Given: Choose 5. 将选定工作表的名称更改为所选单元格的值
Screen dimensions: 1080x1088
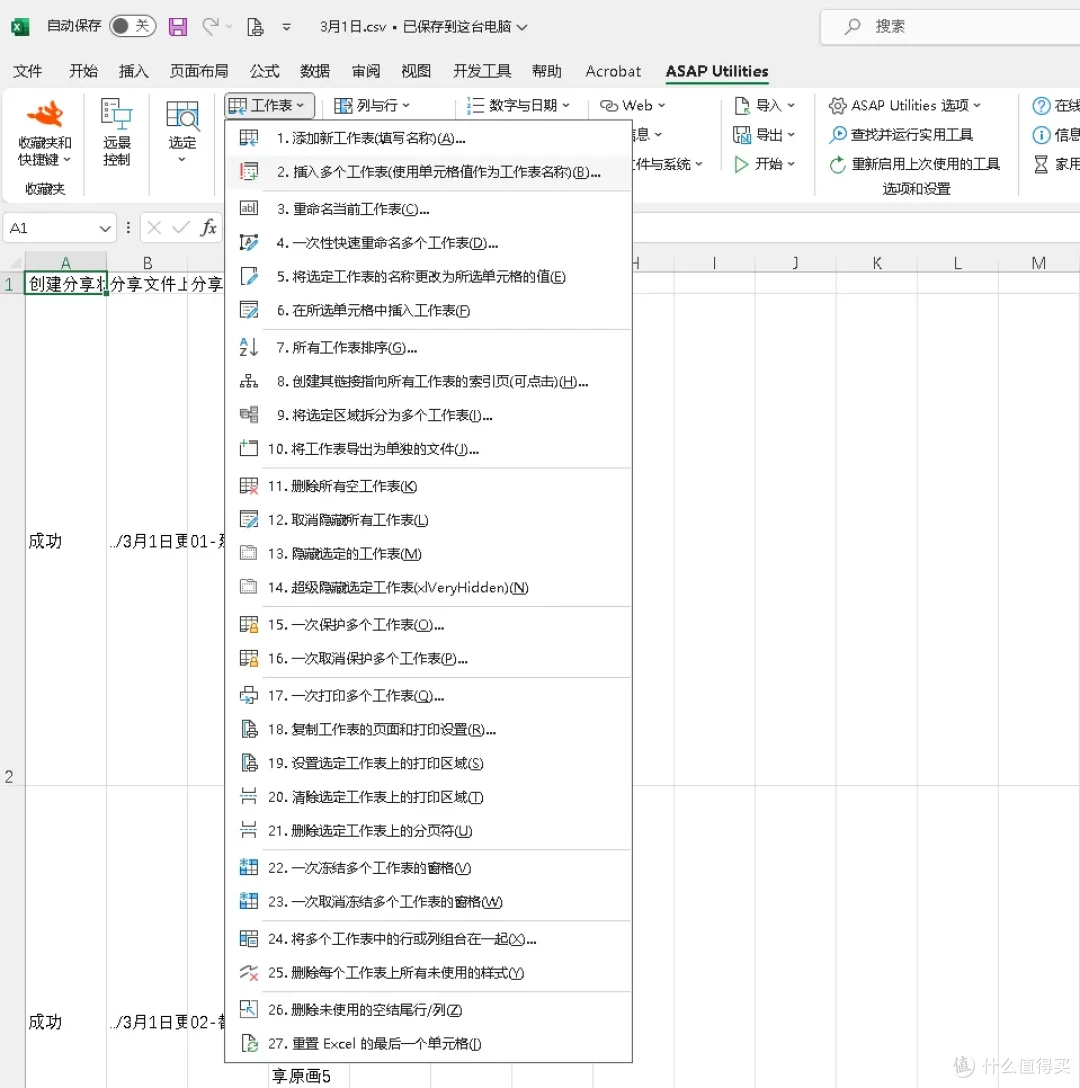Looking at the screenshot, I should pos(428,277).
